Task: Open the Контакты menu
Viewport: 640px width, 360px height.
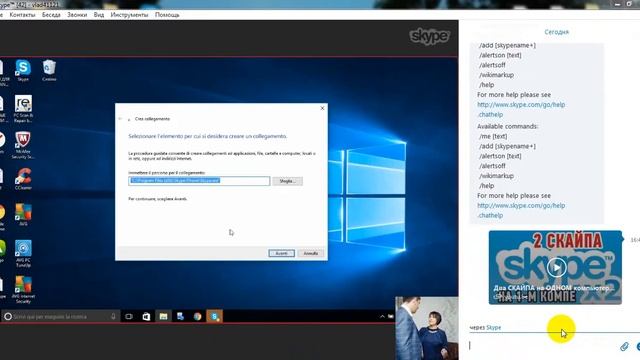Action: (x=22, y=15)
